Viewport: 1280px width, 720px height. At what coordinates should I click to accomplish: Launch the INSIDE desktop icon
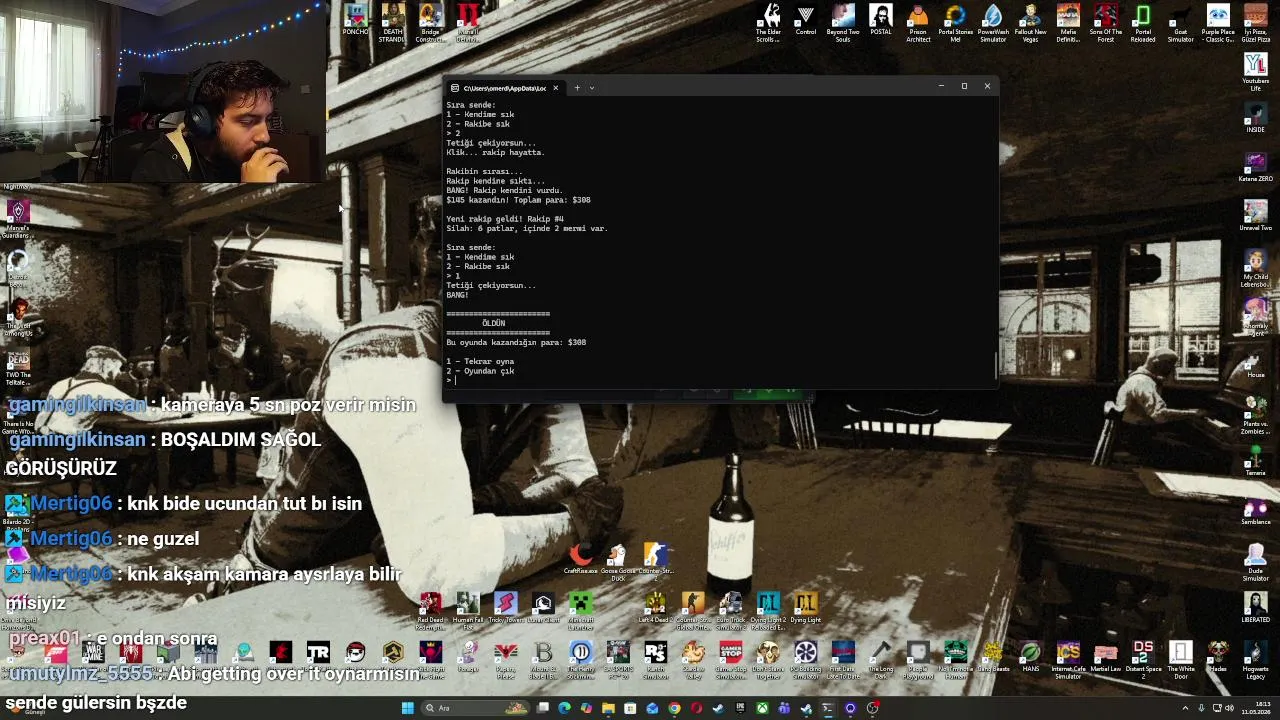[x=1255, y=118]
